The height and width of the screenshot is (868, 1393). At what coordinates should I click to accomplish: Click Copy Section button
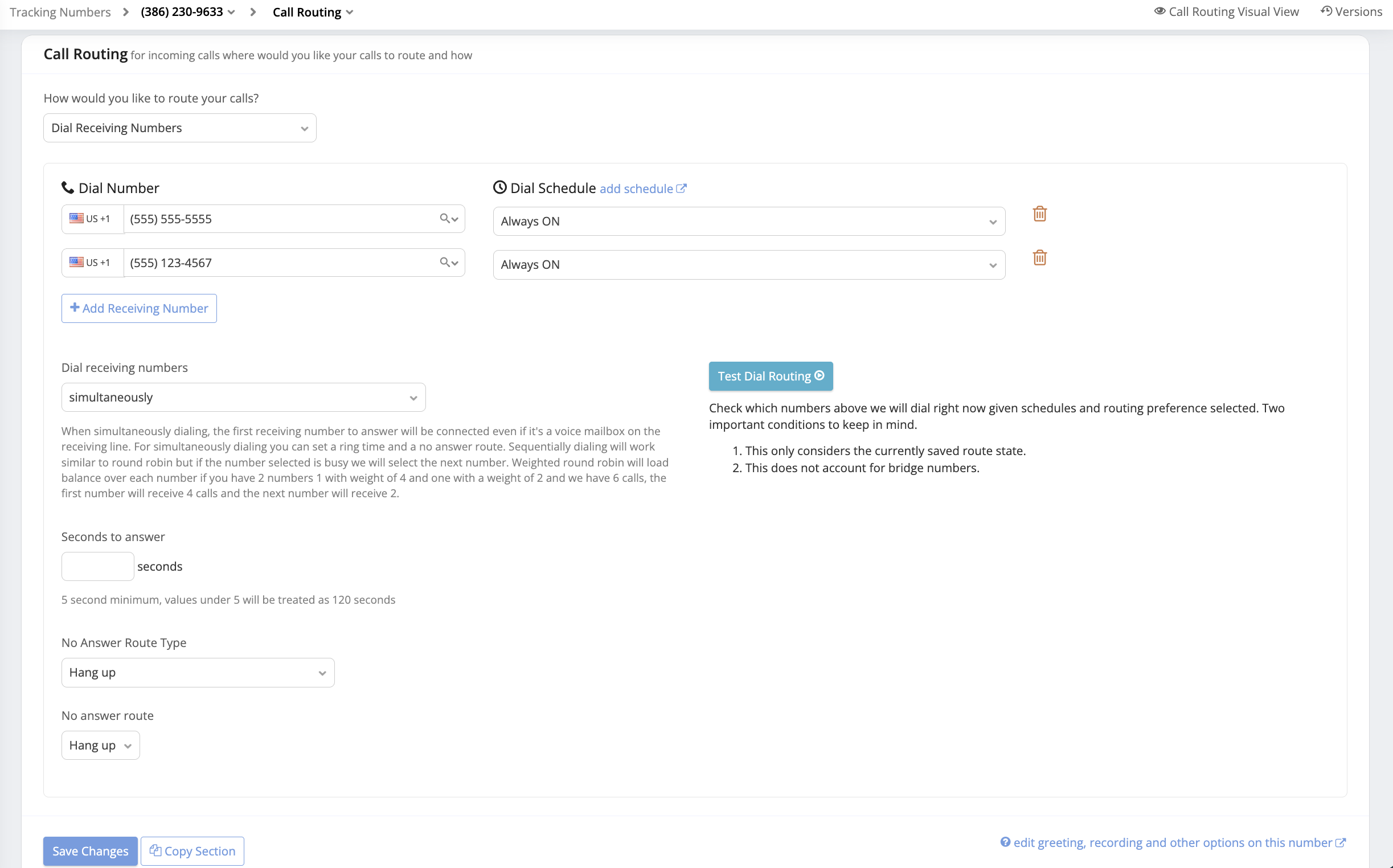[192, 851]
